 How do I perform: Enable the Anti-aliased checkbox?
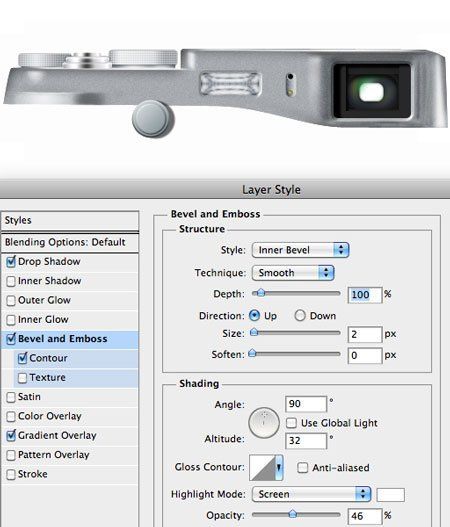[302, 468]
